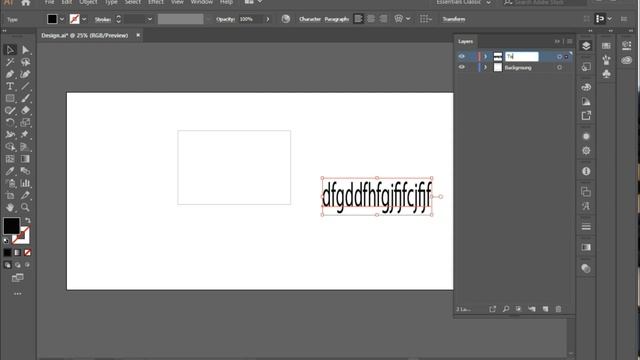640x360 pixels.
Task: Select the Width warp tool
Action: [x=10, y=134]
